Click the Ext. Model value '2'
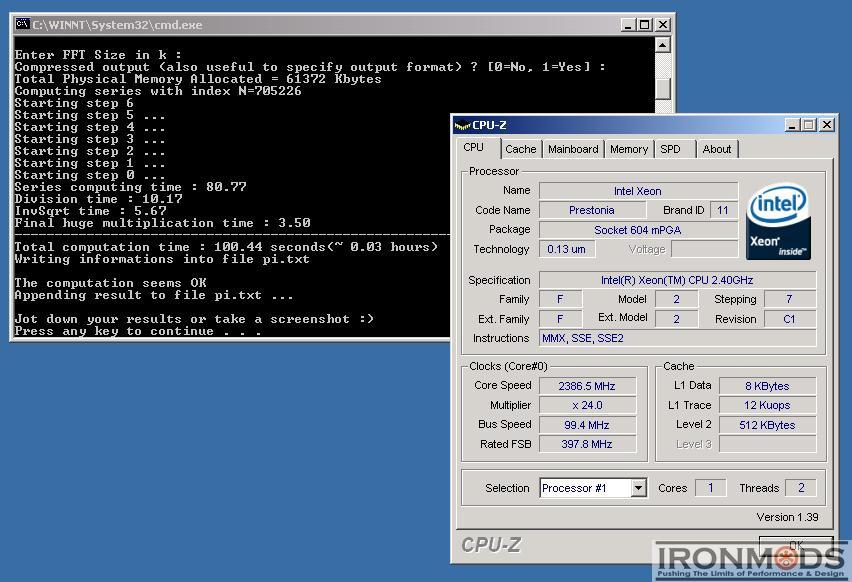Image resolution: width=852 pixels, height=582 pixels. point(676,319)
